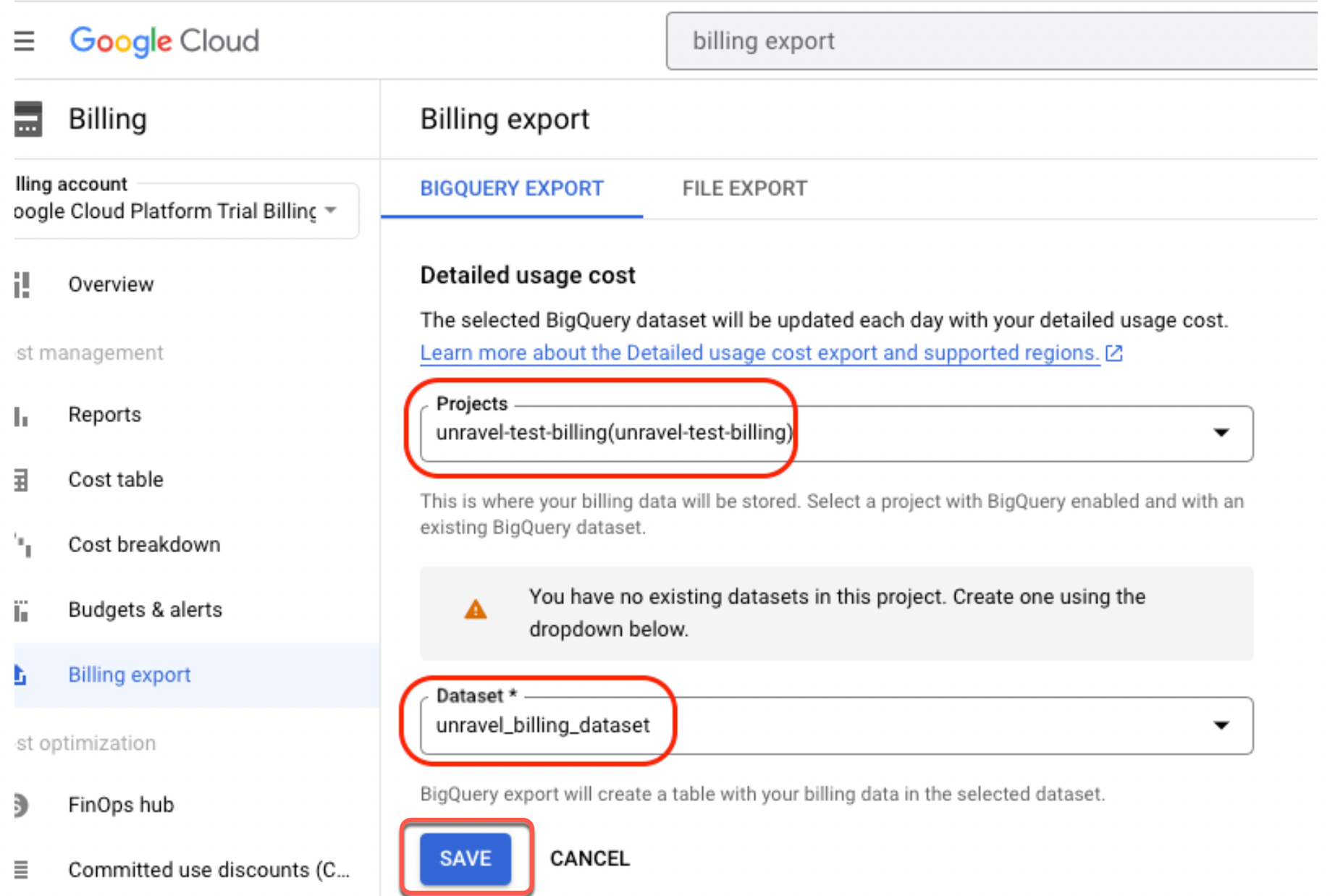This screenshot has height=896, width=1335.
Task: Click the SAVE button
Action: click(466, 858)
